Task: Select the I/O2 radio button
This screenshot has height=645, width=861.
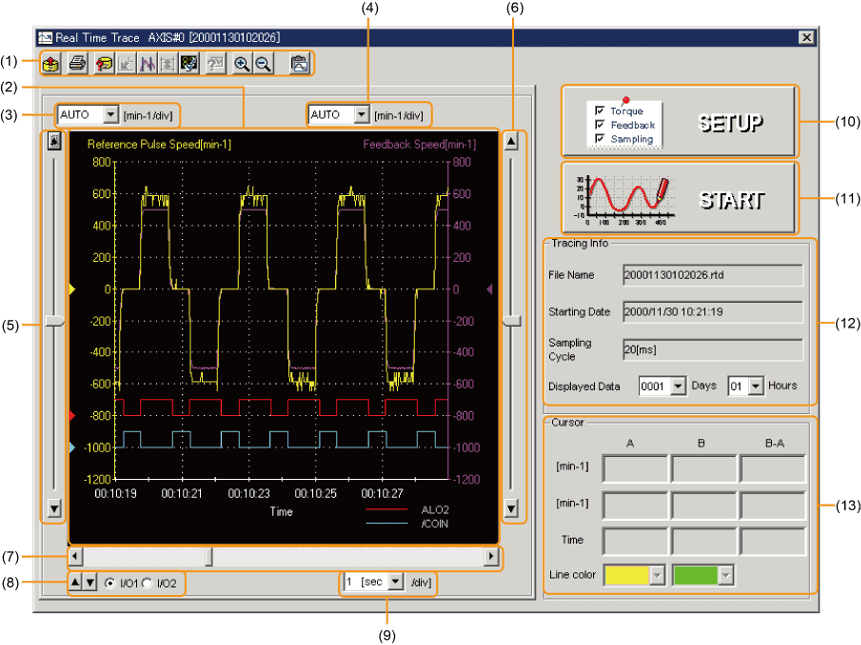Action: 147,582
